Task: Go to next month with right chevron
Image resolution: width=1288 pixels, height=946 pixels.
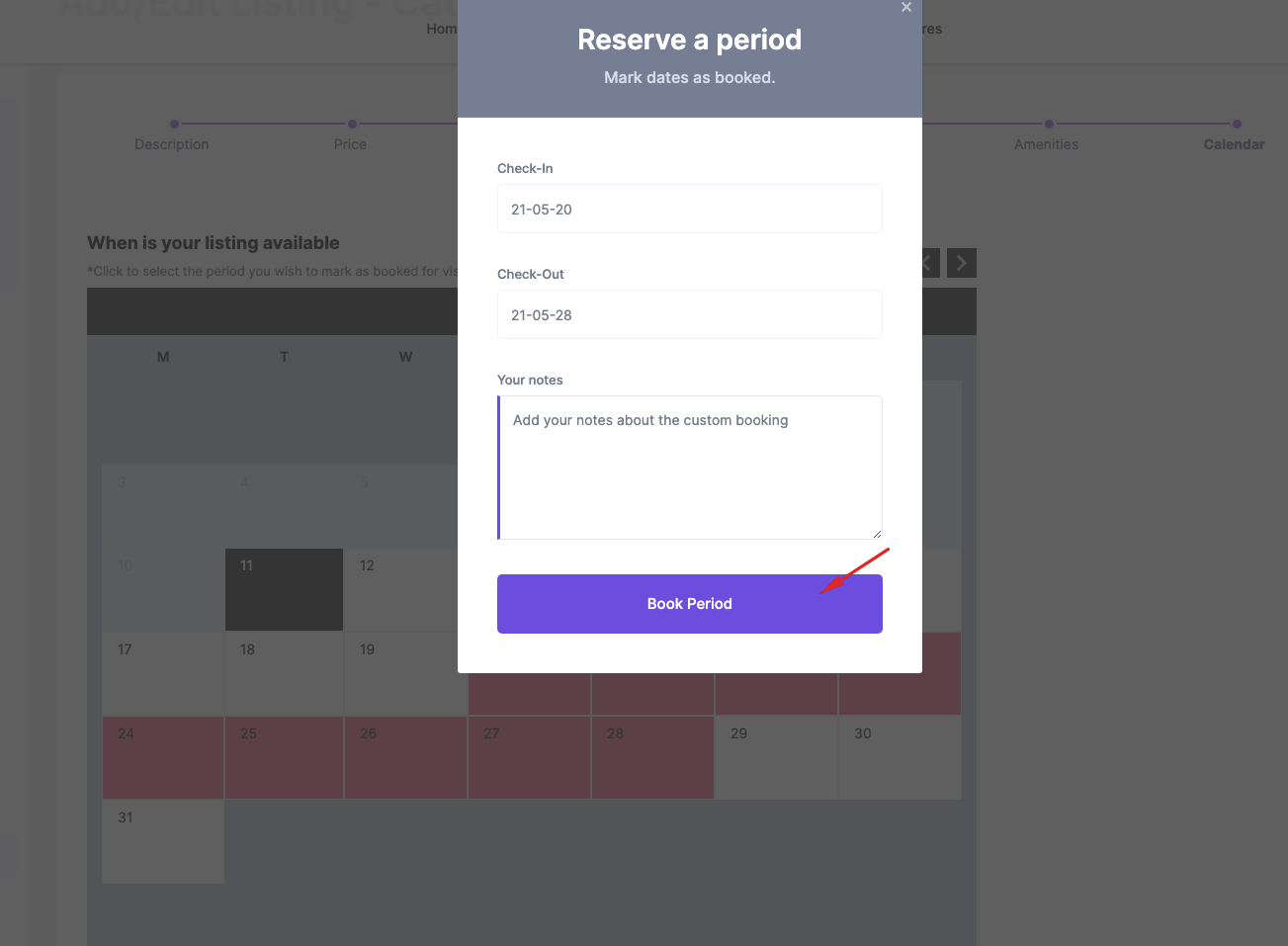Action: click(x=962, y=263)
